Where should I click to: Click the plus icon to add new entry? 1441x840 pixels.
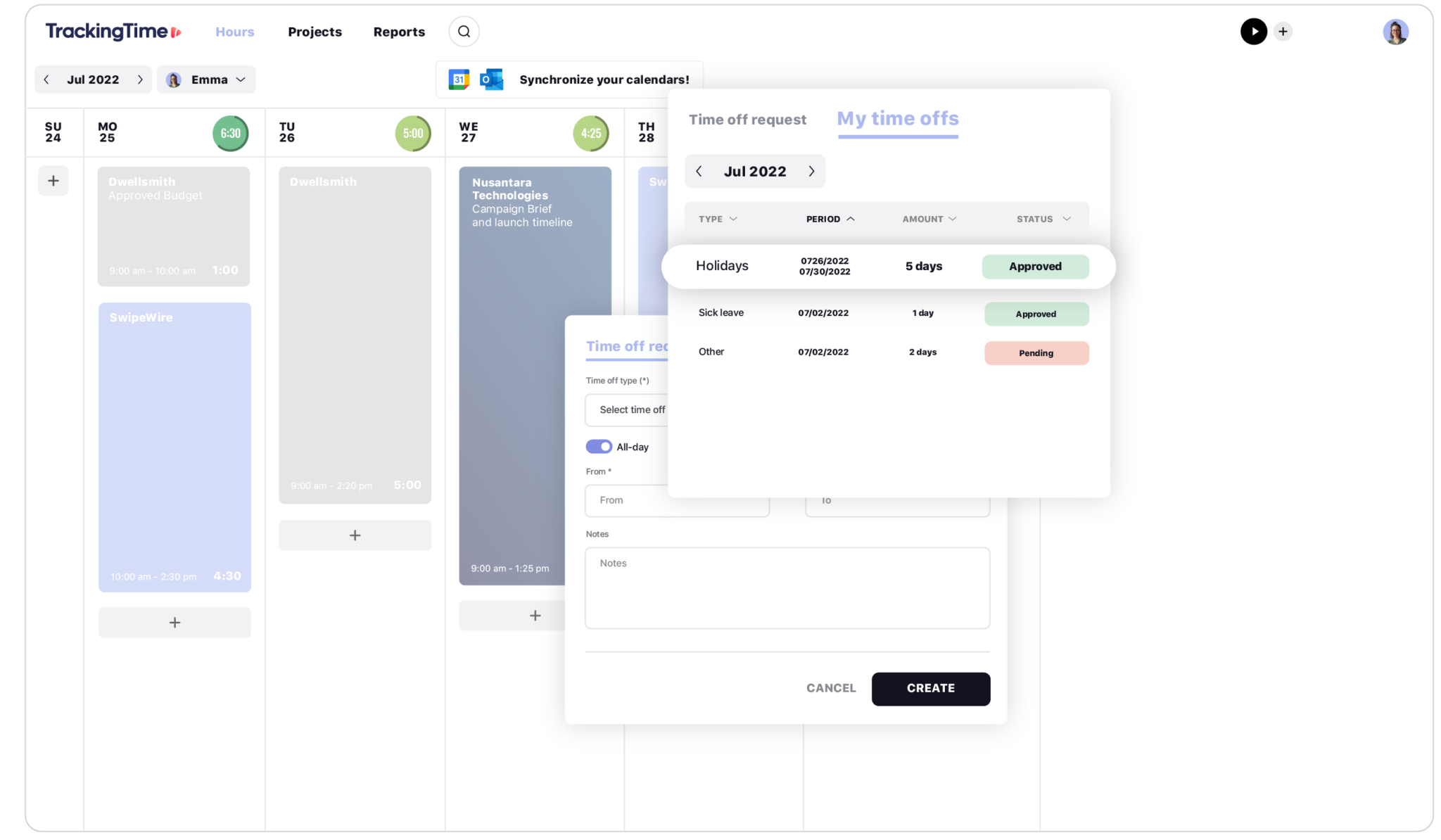pyautogui.click(x=1283, y=31)
